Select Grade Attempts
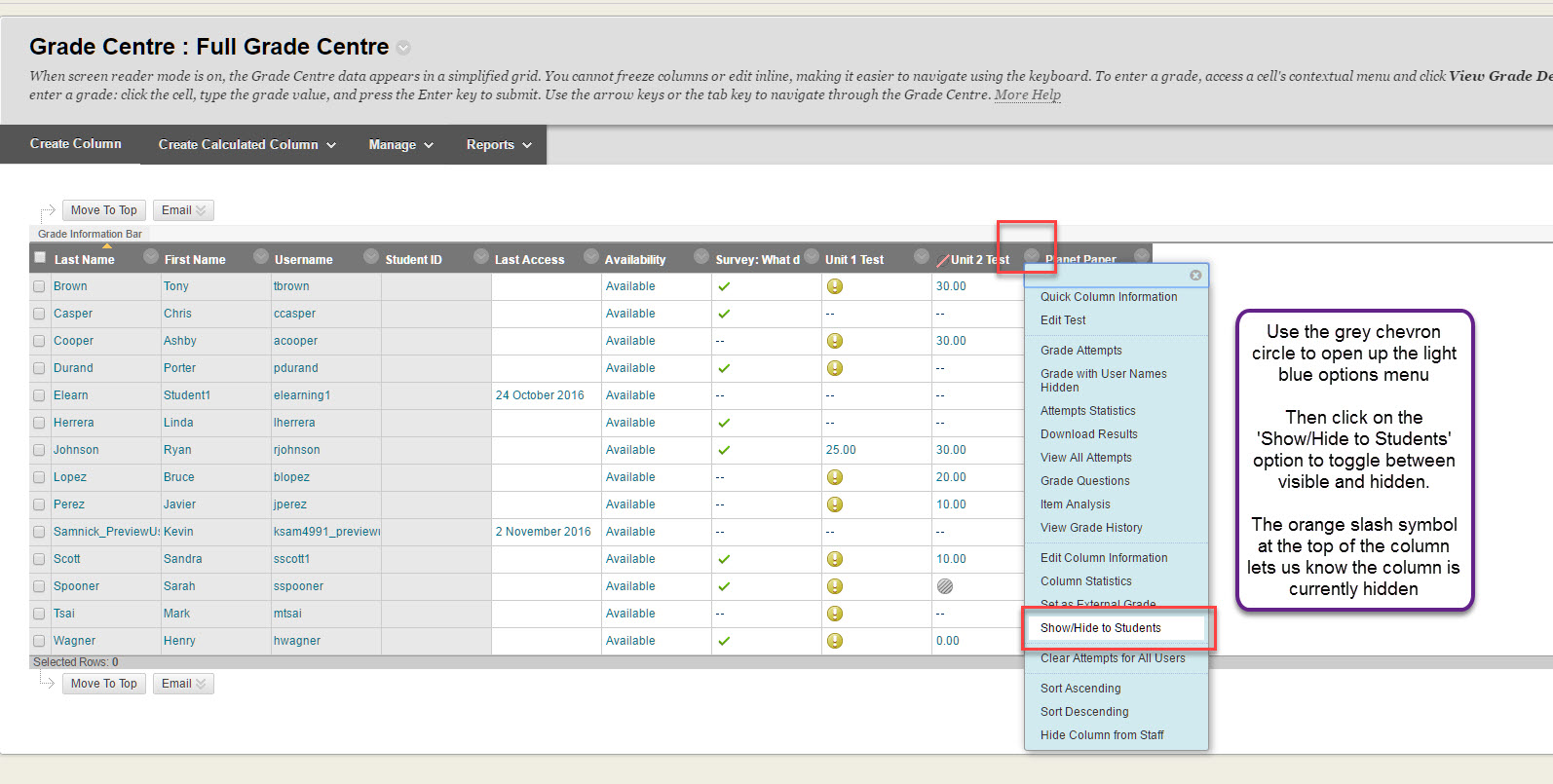 coord(1081,351)
